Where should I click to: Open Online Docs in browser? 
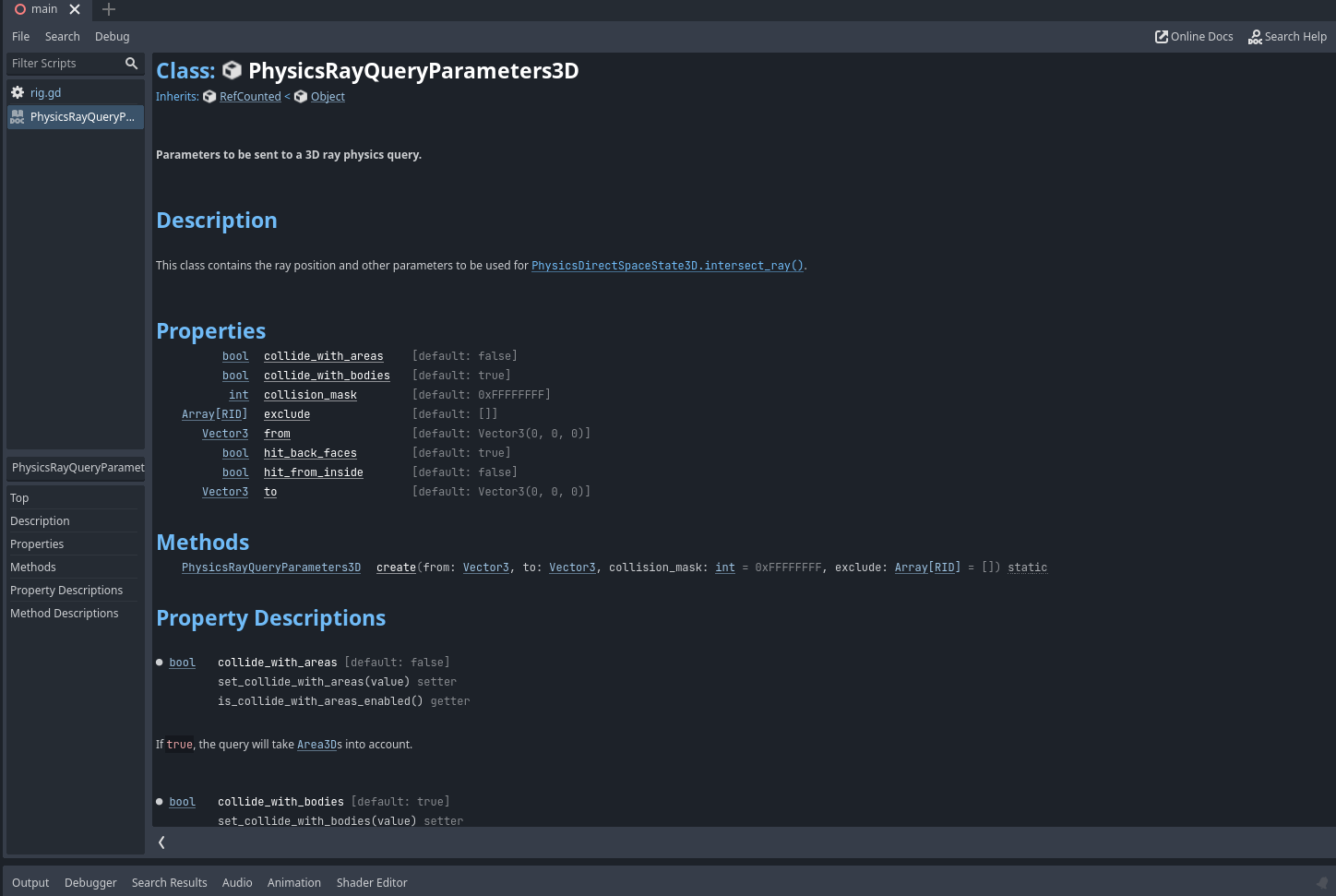click(x=1194, y=37)
